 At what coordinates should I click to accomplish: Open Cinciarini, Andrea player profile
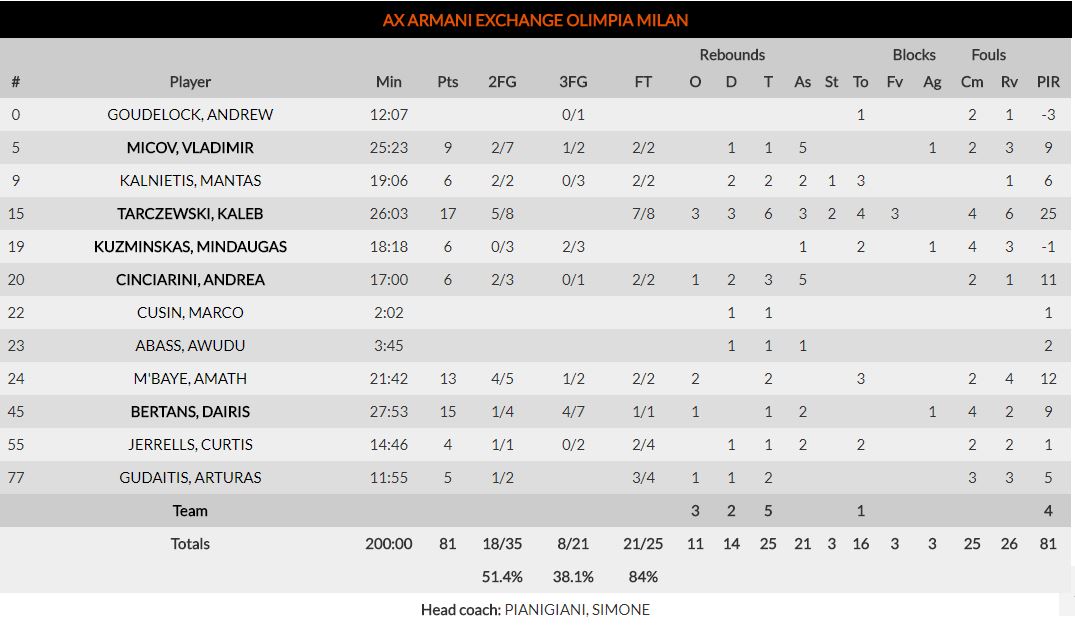point(190,280)
